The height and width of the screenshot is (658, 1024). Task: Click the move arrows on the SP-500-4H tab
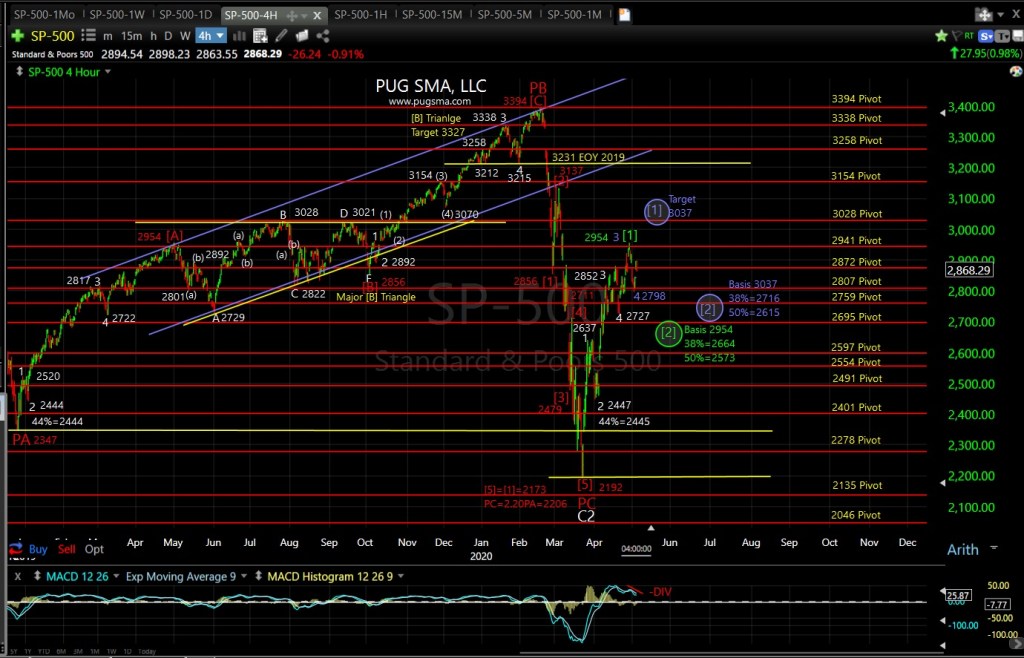(292, 14)
